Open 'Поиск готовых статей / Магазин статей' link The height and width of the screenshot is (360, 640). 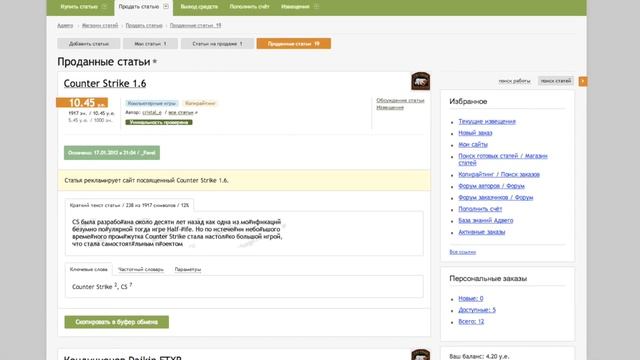(502, 159)
